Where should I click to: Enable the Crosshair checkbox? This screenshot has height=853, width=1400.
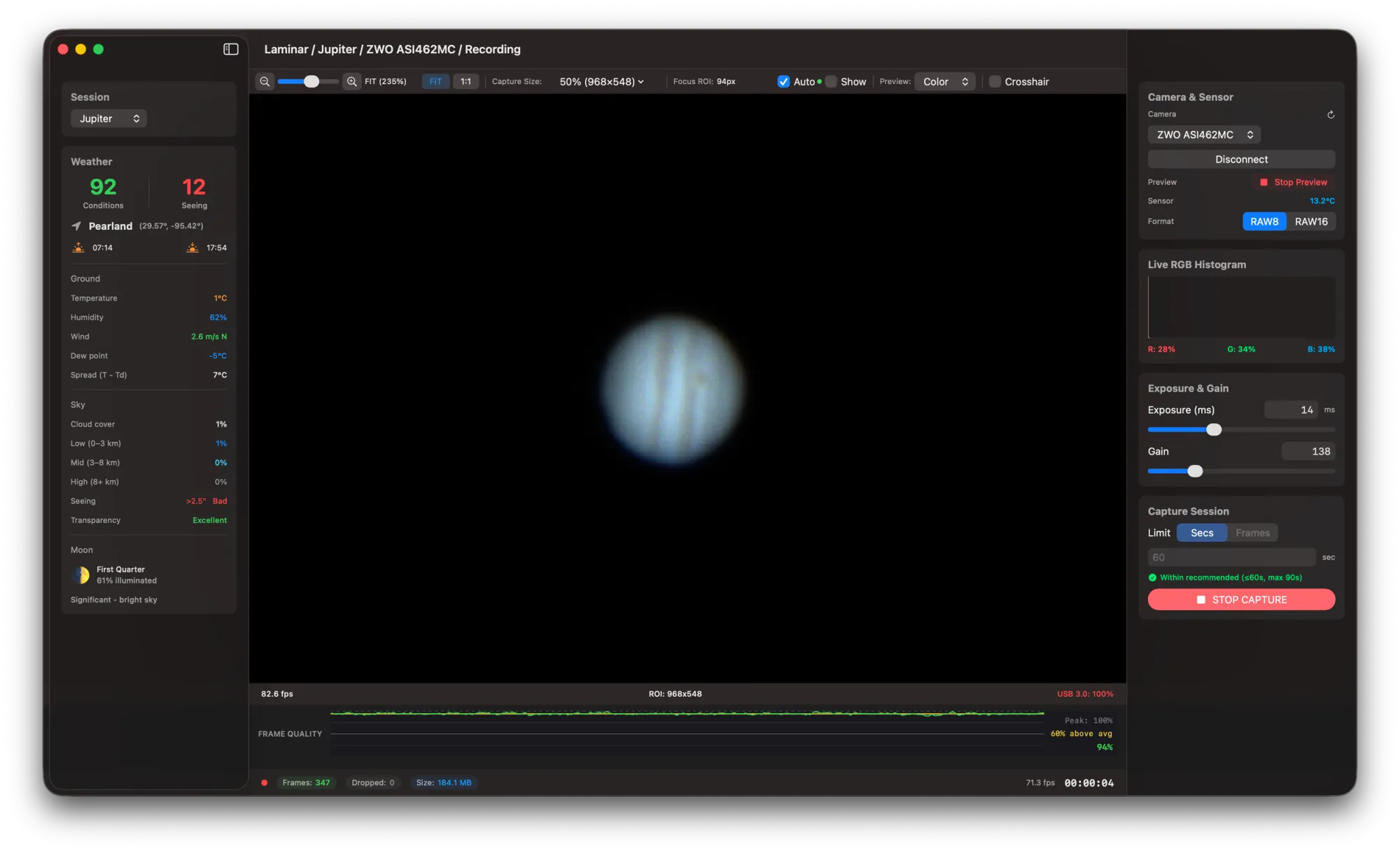(995, 81)
